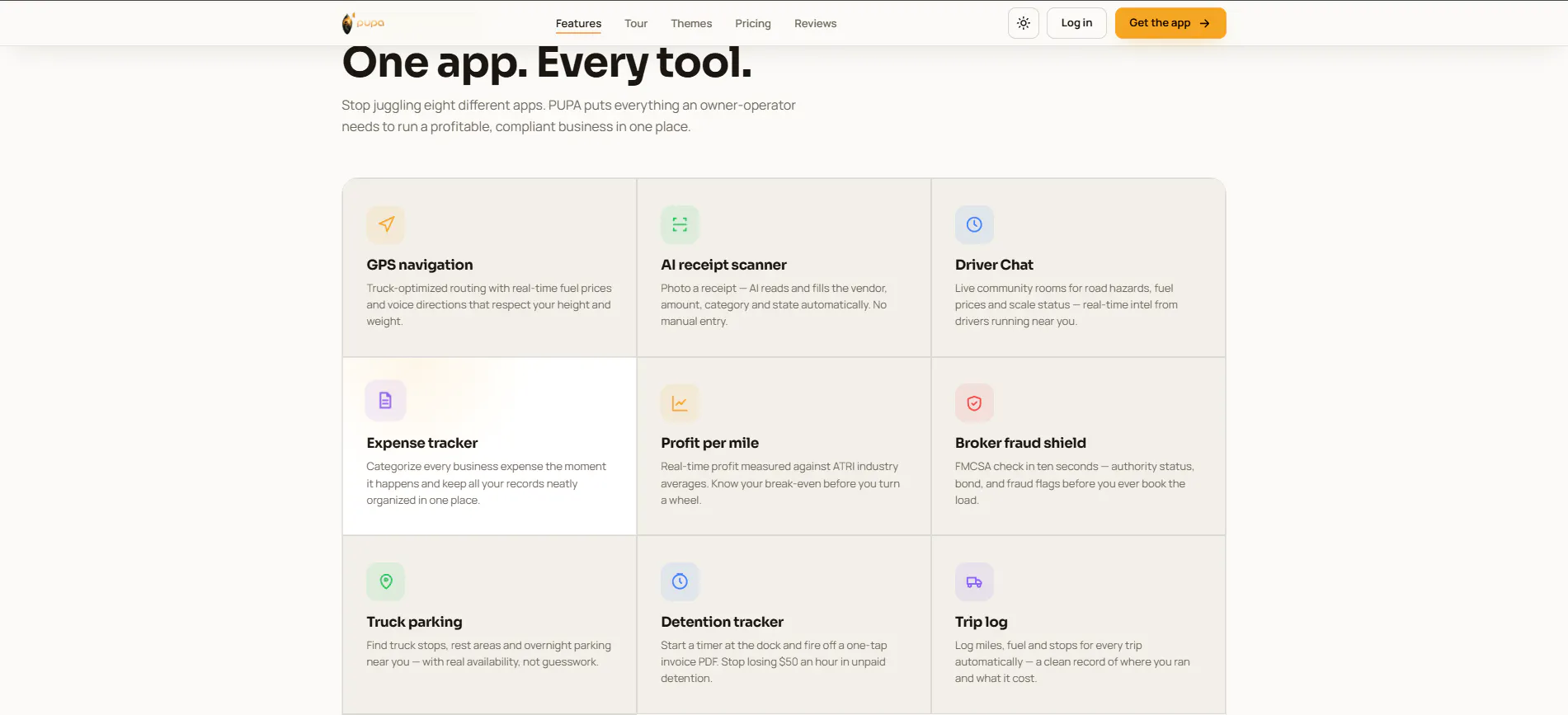Click the Log in button
Screen dimensions: 1568x715
[x=1076, y=23]
